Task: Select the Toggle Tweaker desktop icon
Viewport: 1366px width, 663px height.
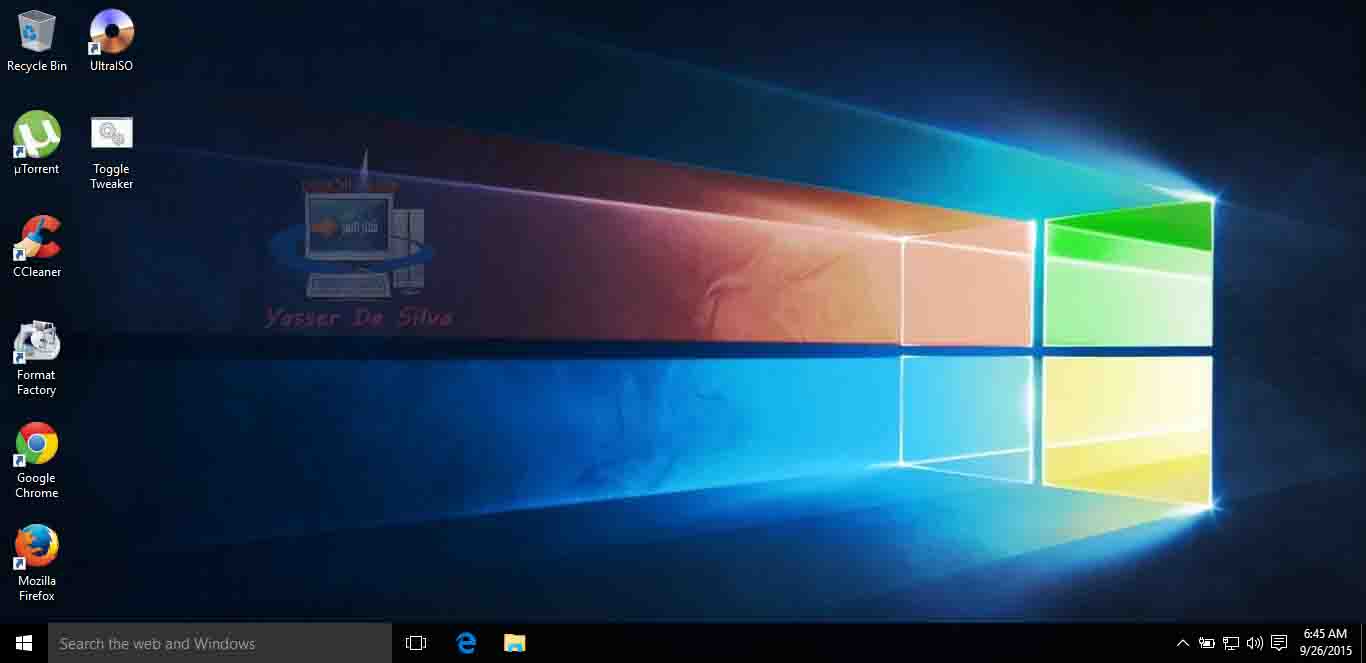Action: click(x=111, y=152)
